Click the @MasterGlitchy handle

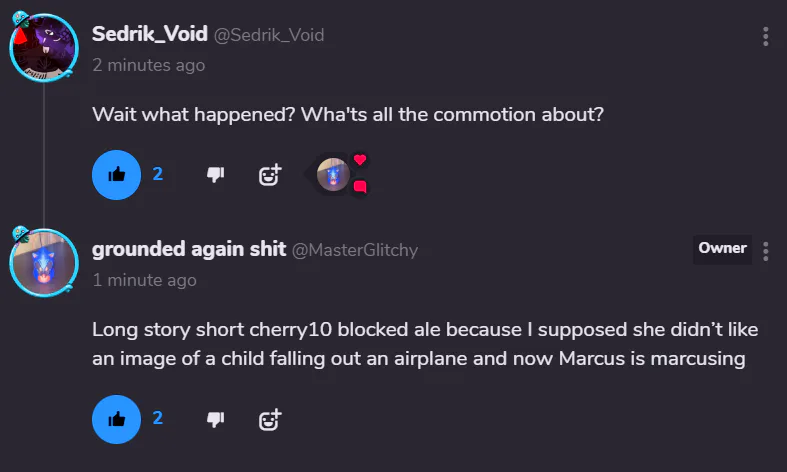click(354, 250)
